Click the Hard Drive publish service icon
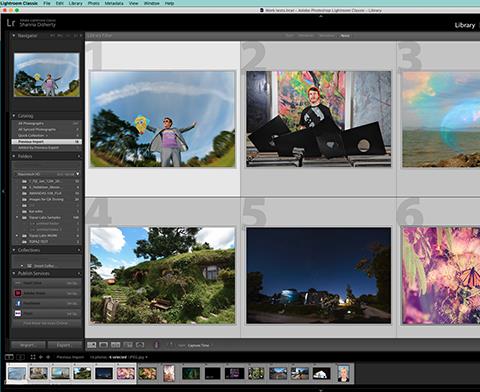Viewport: 480px width, 392px height. coord(18,283)
